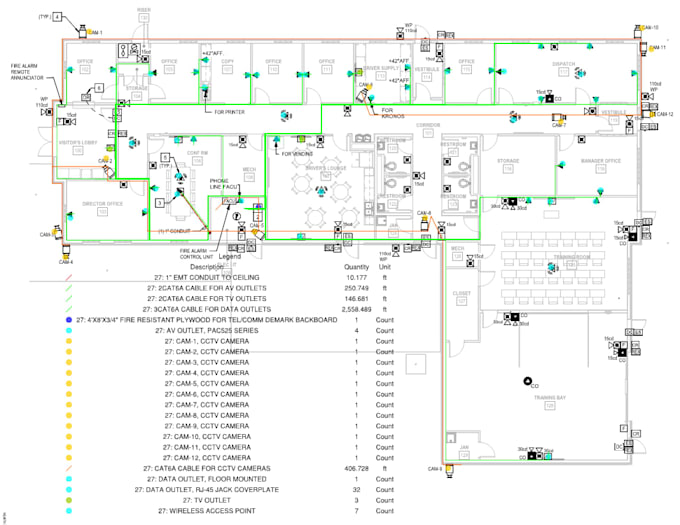Image resolution: width=680 pixels, height=525 pixels.
Task: Select the orange line marker beside 1" EMT CONDUIT
Action: click(x=69, y=277)
